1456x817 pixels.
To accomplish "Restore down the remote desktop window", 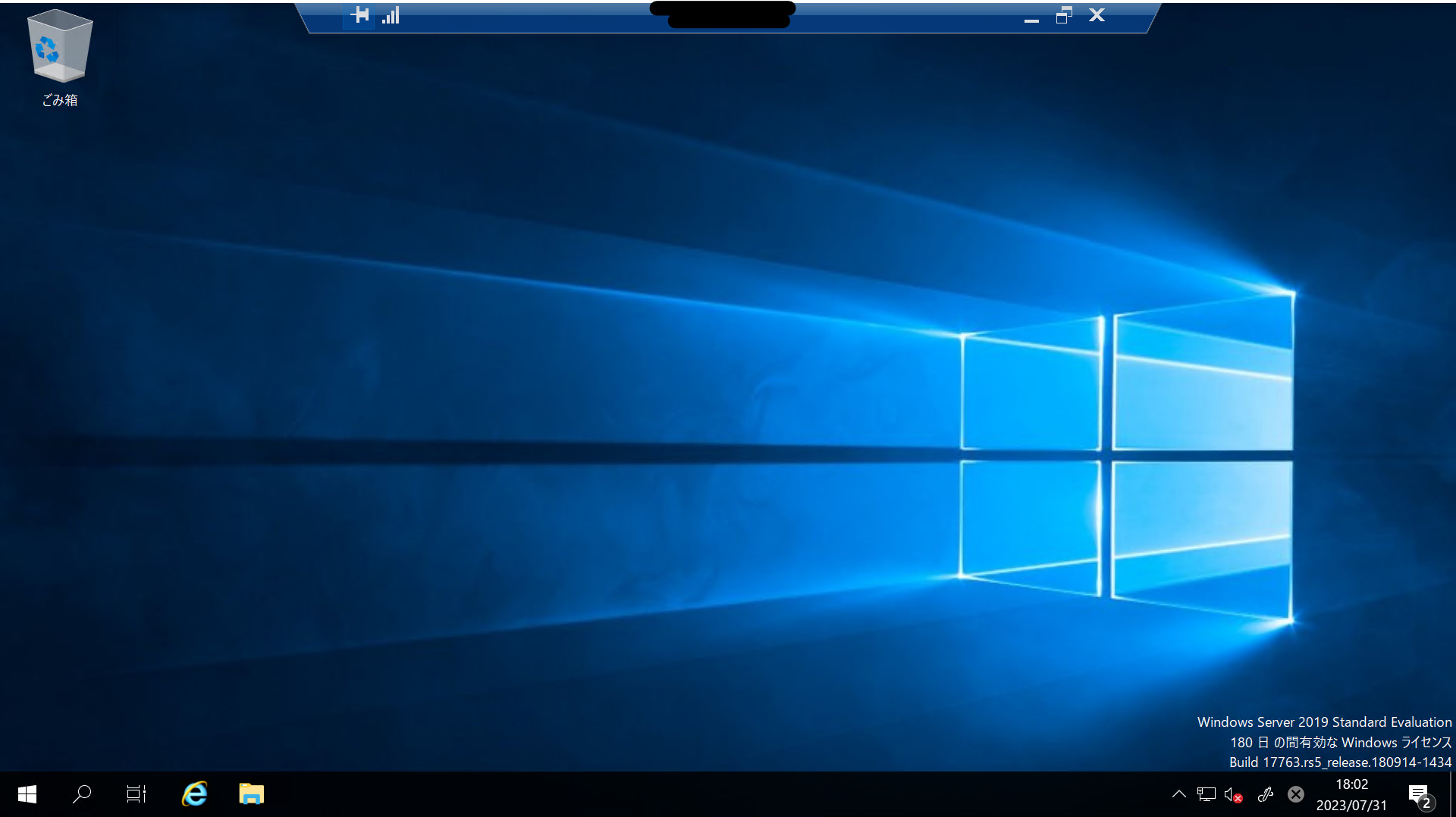I will click(x=1064, y=15).
